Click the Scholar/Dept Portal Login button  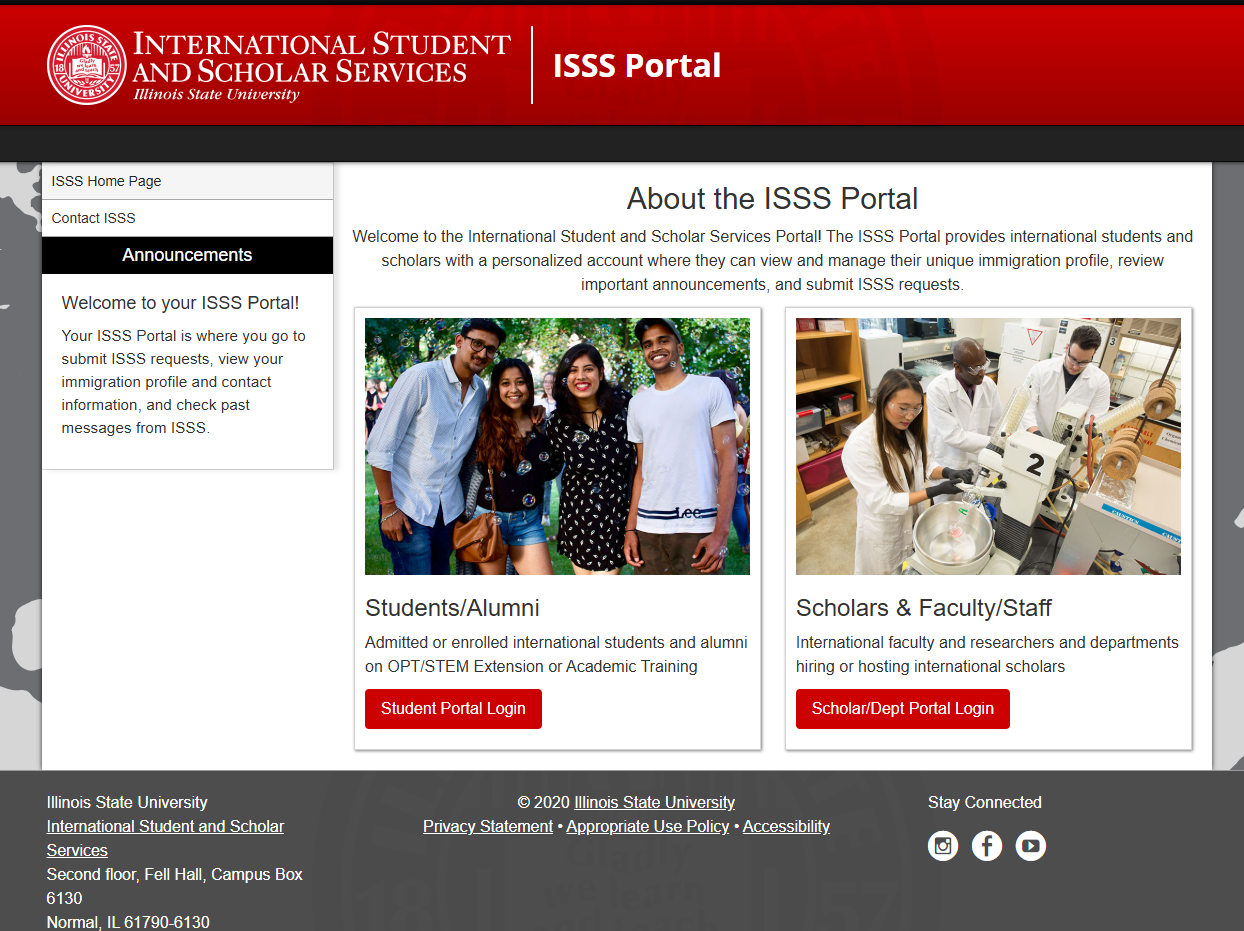tap(902, 708)
